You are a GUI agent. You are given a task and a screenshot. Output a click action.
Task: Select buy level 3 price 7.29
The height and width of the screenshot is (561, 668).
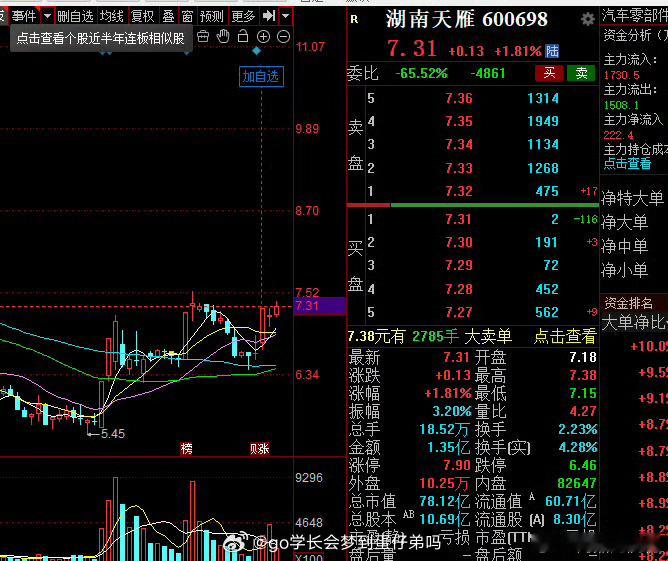coord(459,265)
